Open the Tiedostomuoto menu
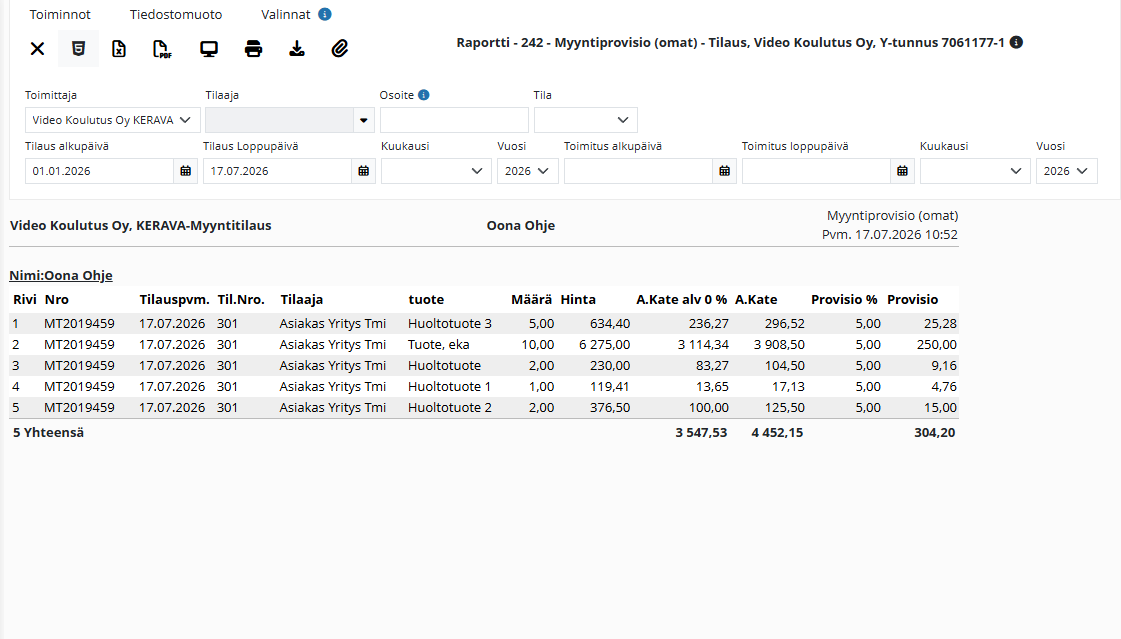 tap(176, 14)
